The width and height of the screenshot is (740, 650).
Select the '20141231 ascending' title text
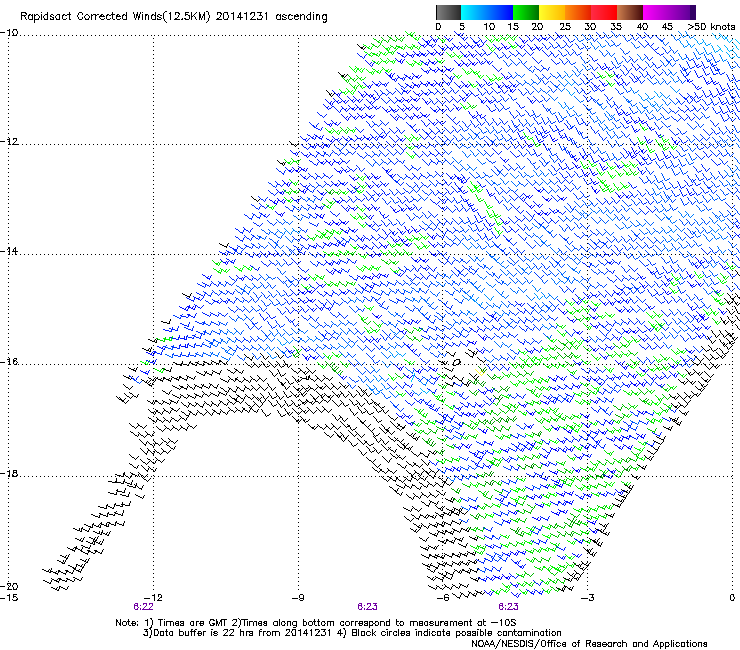click(271, 17)
